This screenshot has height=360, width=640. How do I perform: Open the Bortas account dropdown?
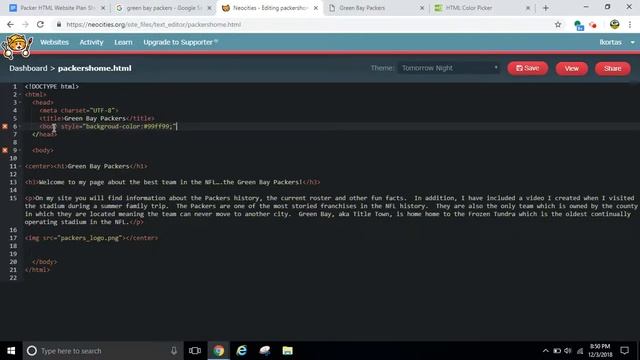pos(617,42)
